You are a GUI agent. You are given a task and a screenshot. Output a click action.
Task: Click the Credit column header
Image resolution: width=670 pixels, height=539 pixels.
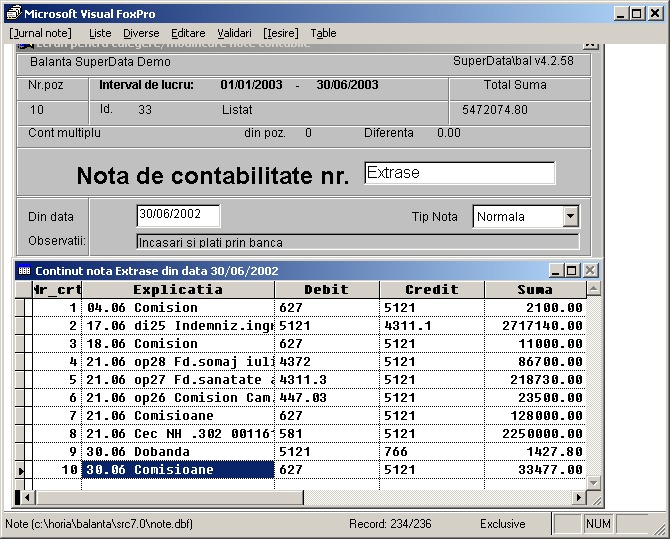coord(432,289)
